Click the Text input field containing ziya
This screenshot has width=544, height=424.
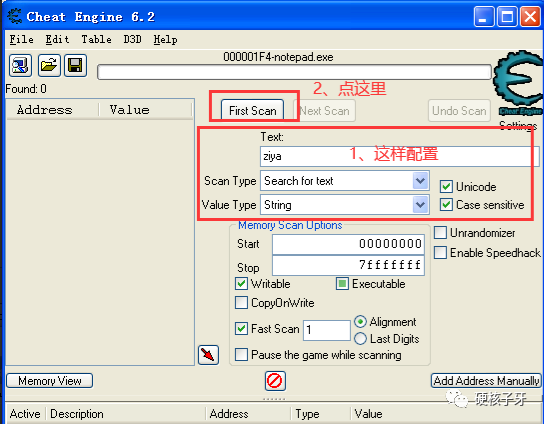[399, 156]
